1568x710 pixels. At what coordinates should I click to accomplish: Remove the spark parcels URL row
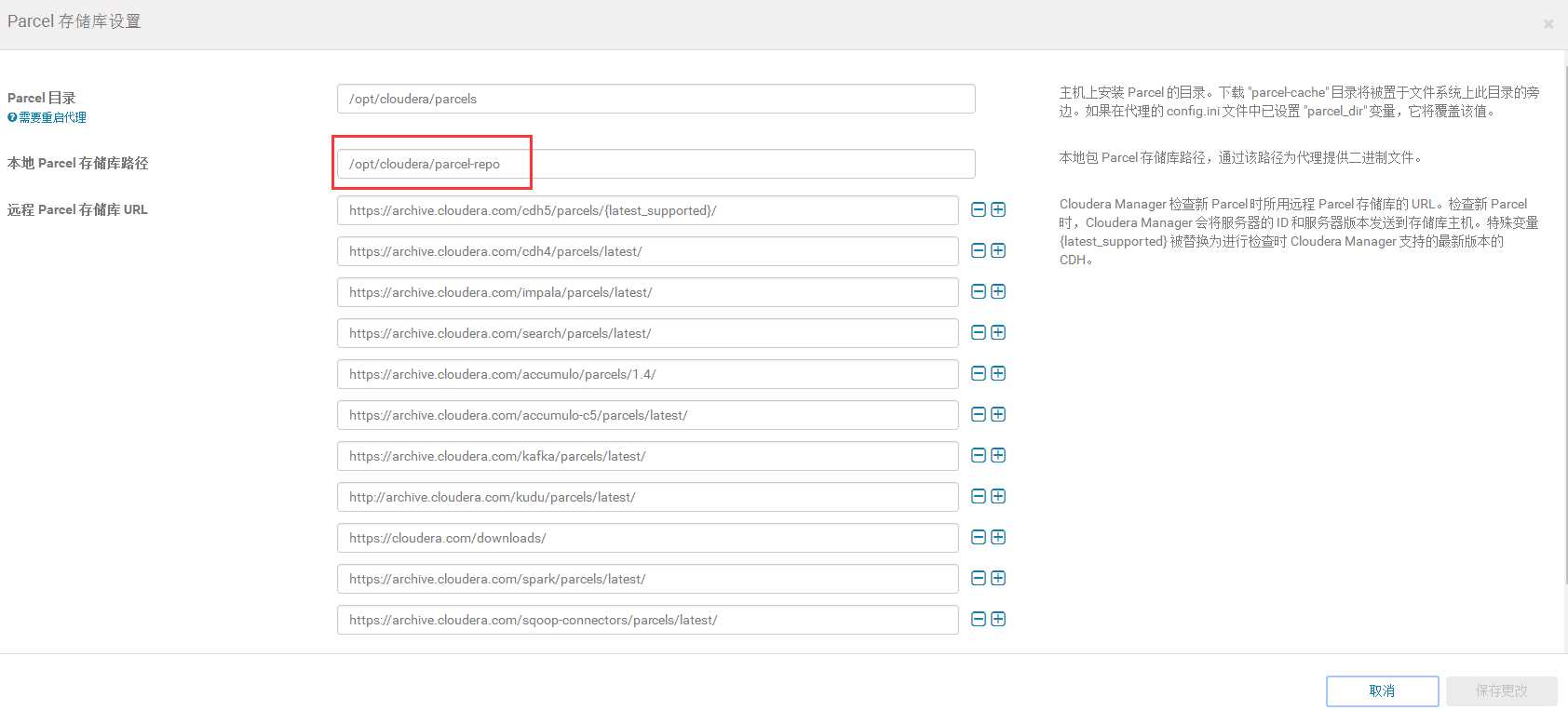click(x=979, y=579)
